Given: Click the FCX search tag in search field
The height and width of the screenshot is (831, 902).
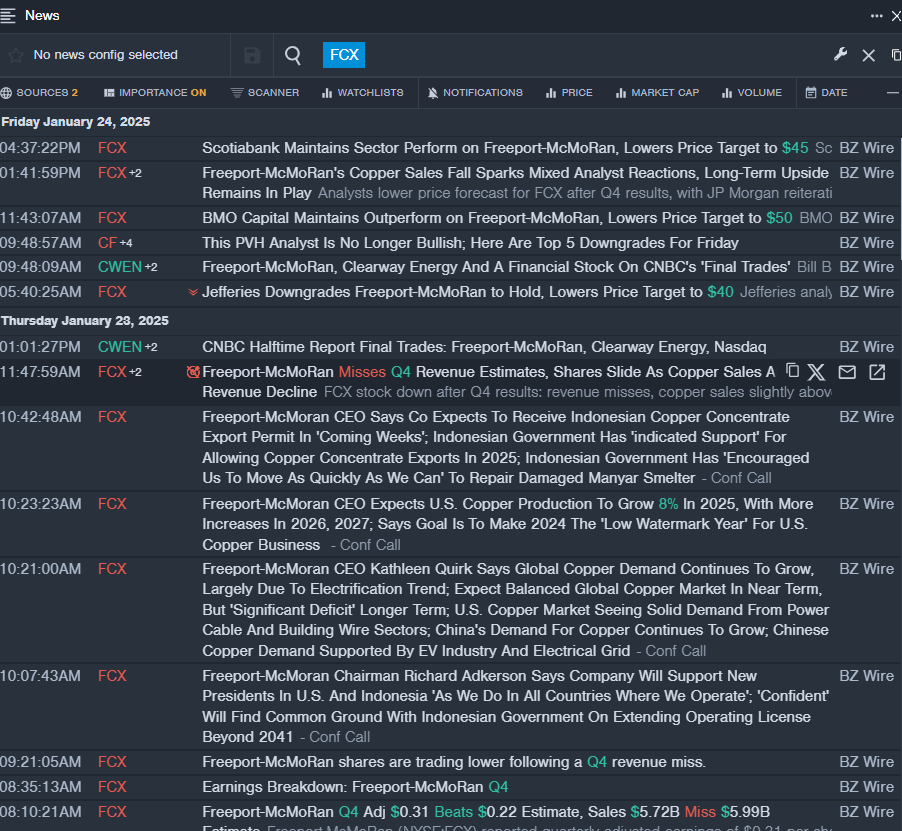Looking at the screenshot, I should [x=344, y=55].
